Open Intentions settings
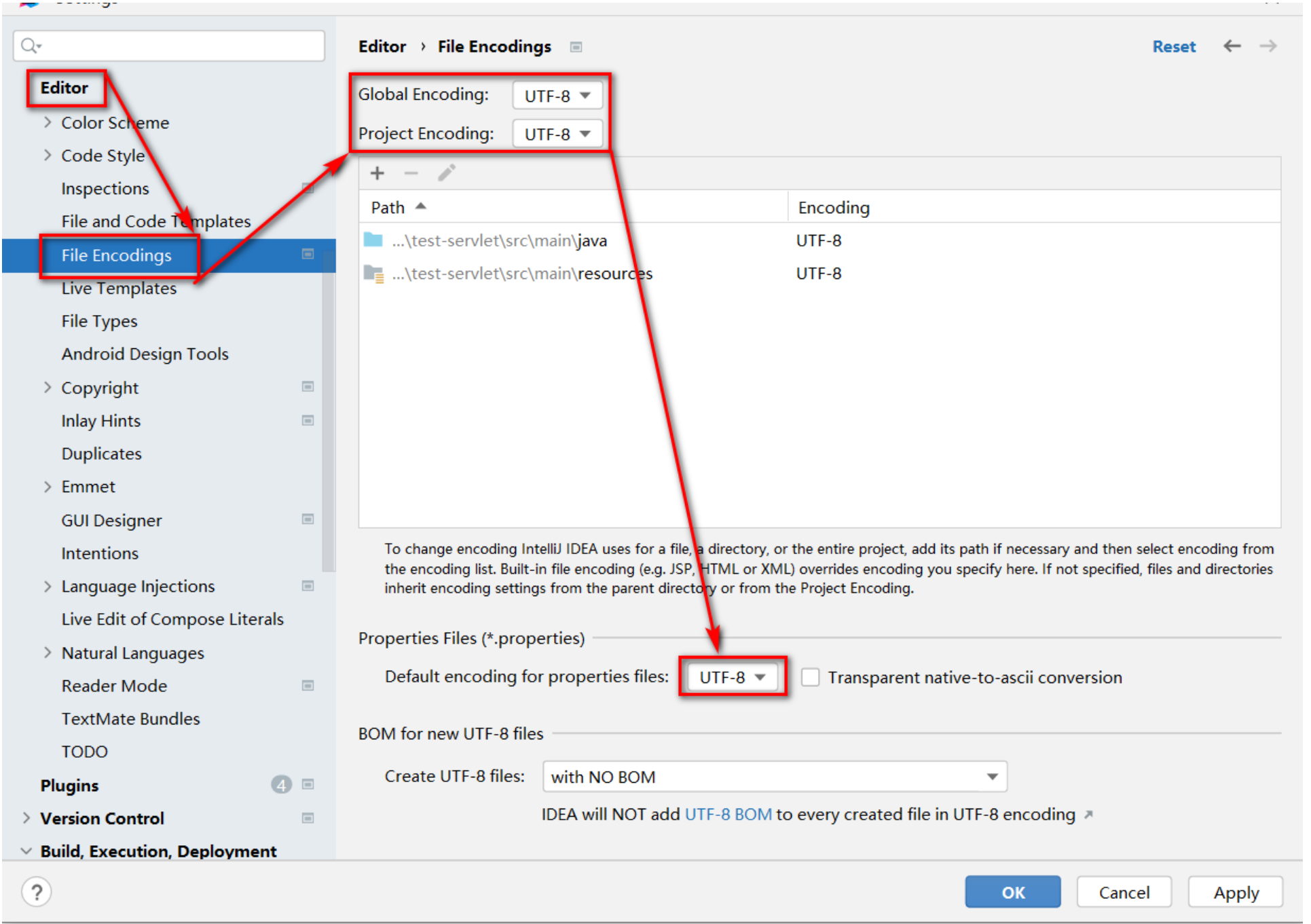The height and width of the screenshot is (924, 1311). click(100, 553)
